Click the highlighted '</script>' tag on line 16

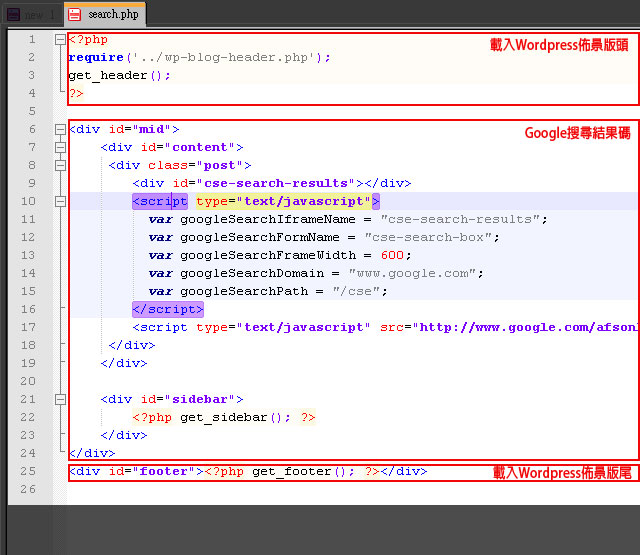pyautogui.click(x=168, y=309)
